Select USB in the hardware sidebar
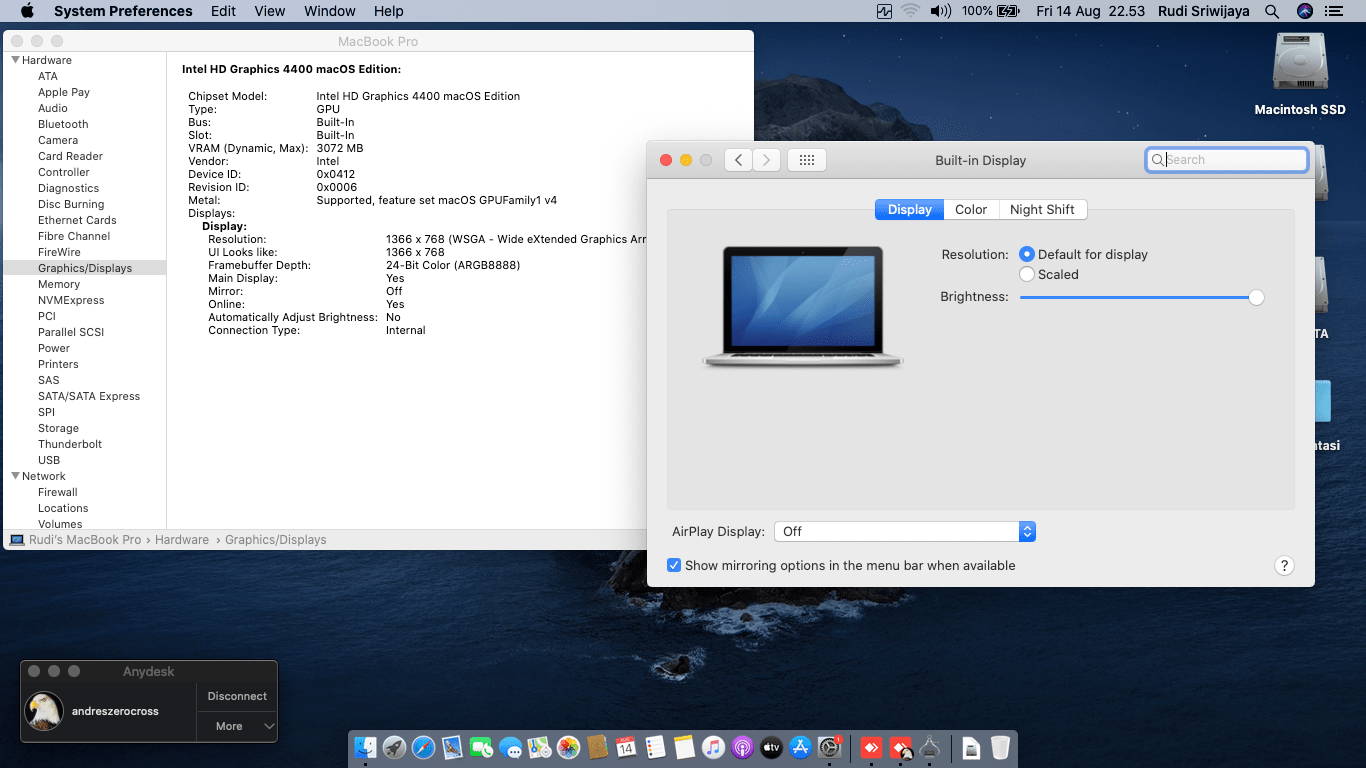Viewport: 1366px width, 768px height. [49, 460]
